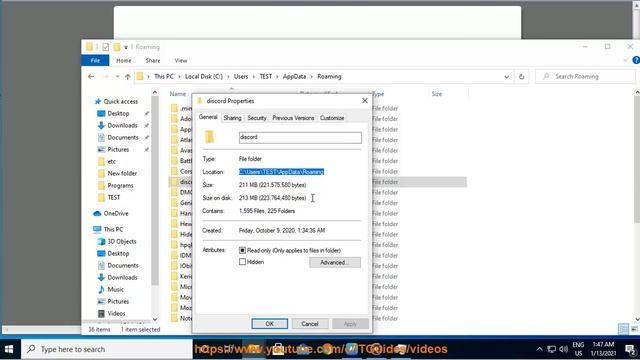Click the Size column header

437,94
